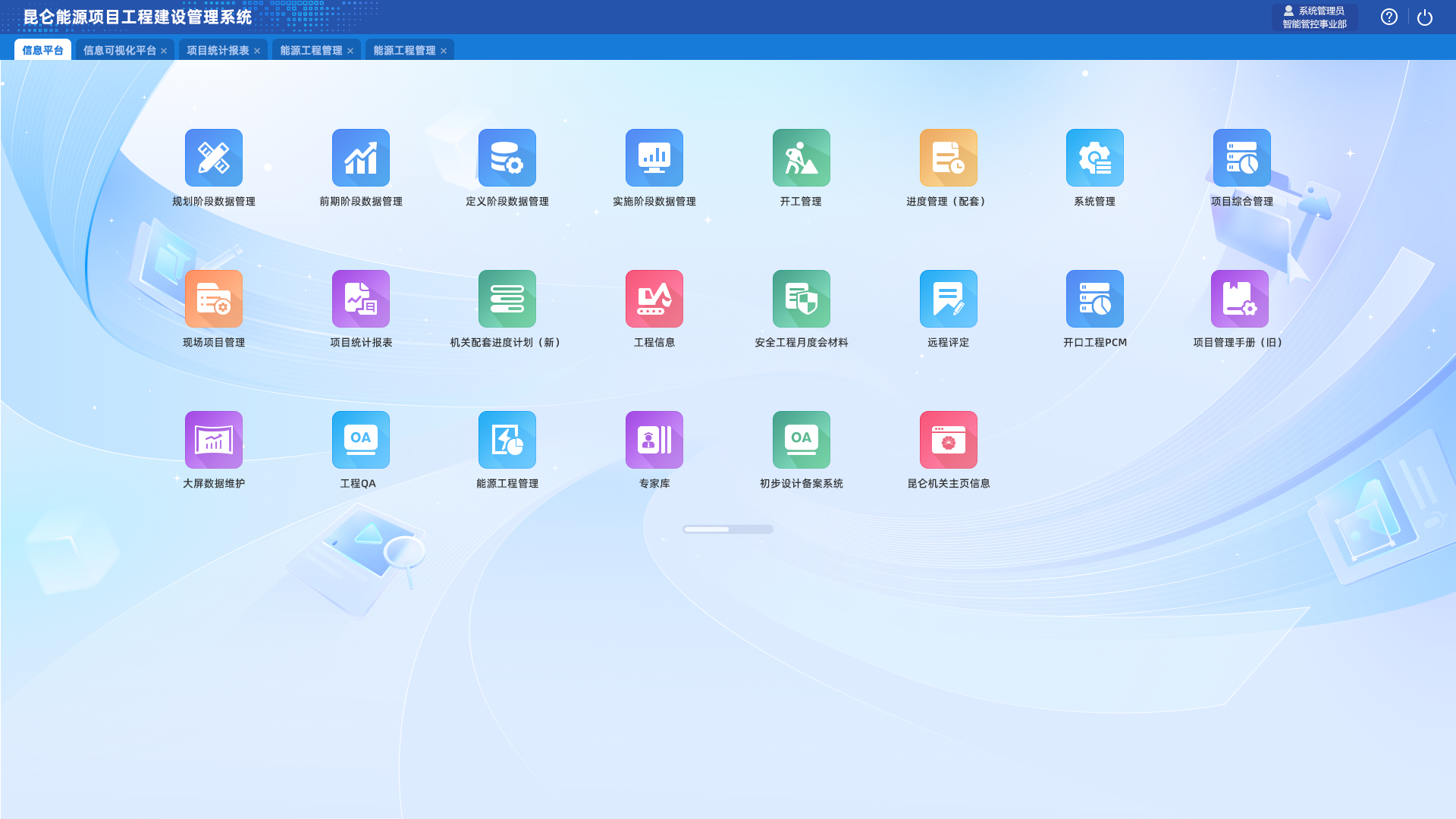Screen dimensions: 1456x819
Task: Close the last 能源工程管理 tab
Action: (x=444, y=51)
